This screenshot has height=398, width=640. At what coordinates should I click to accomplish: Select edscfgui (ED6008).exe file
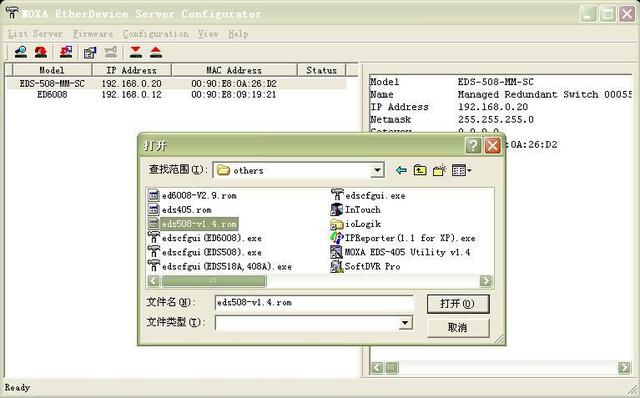[204, 238]
